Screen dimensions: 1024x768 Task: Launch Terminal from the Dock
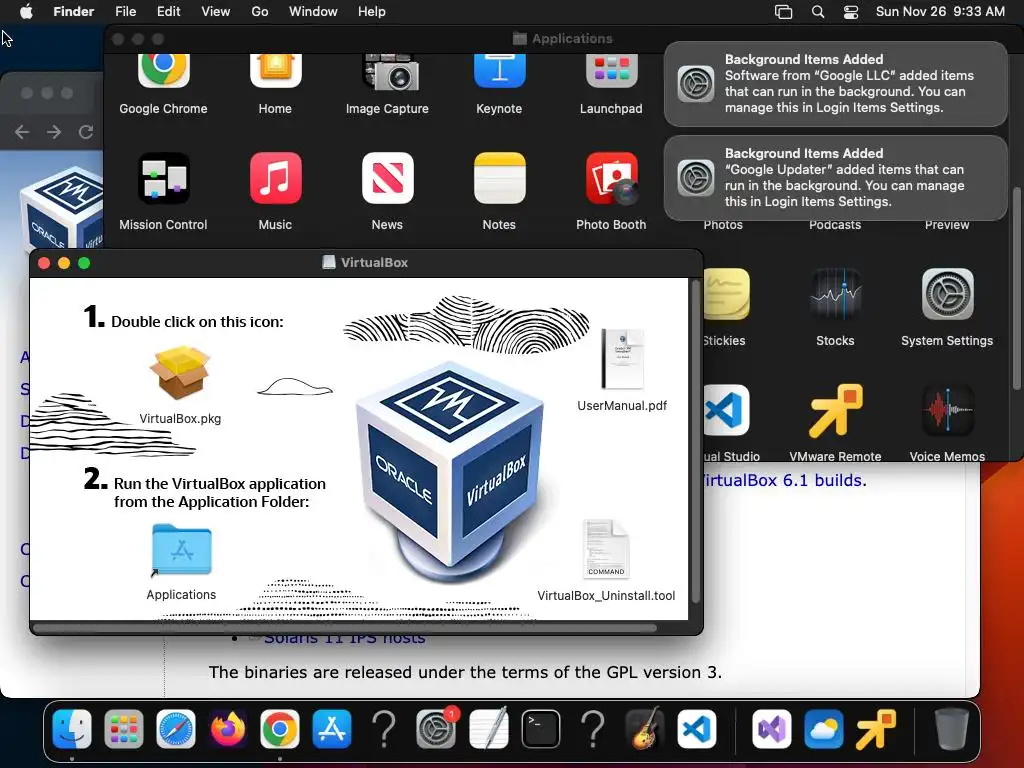[541, 729]
